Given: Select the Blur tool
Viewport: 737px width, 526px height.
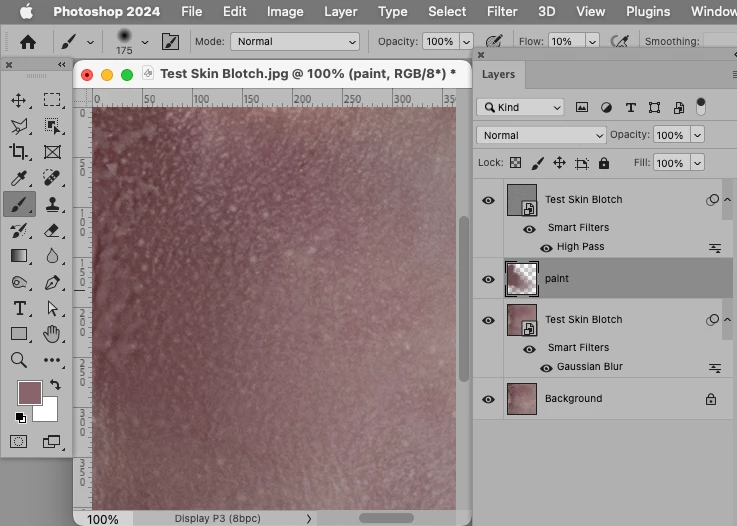Looking at the screenshot, I should pyautogui.click(x=52, y=256).
